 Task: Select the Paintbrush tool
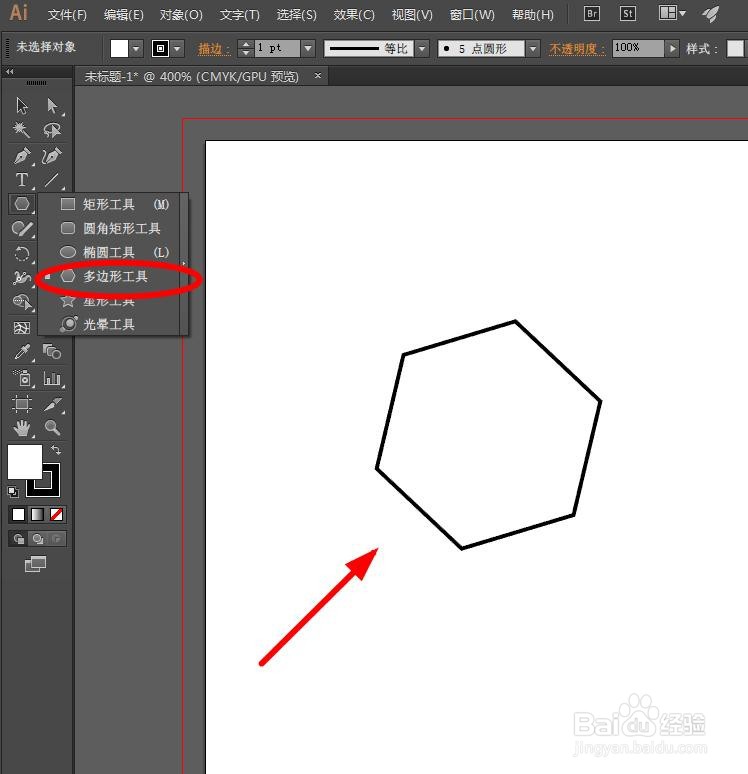[22, 228]
